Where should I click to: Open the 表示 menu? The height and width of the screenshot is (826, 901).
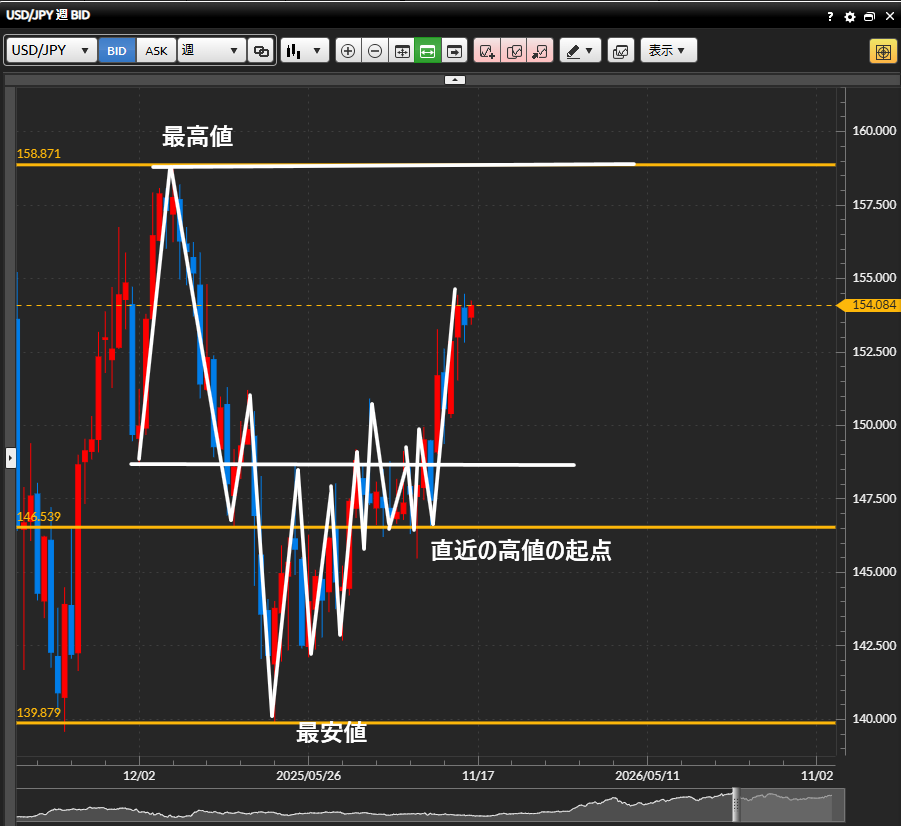(x=667, y=51)
